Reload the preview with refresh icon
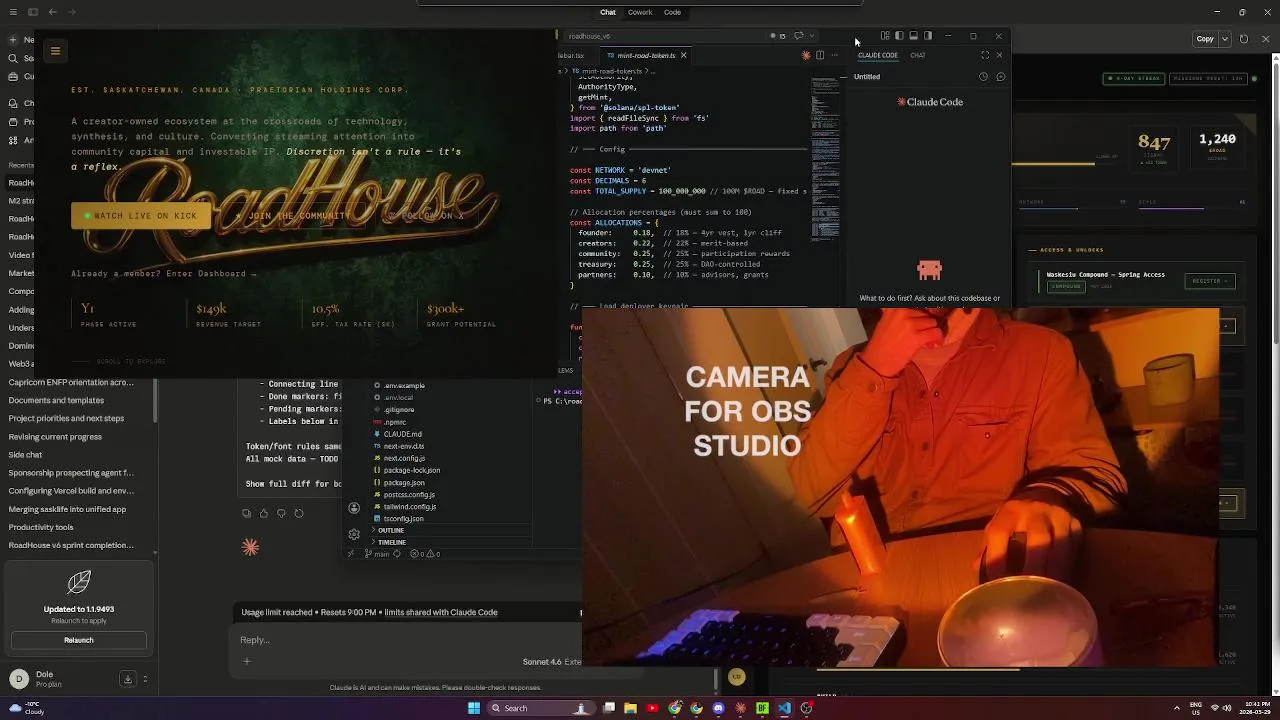 click(1244, 39)
